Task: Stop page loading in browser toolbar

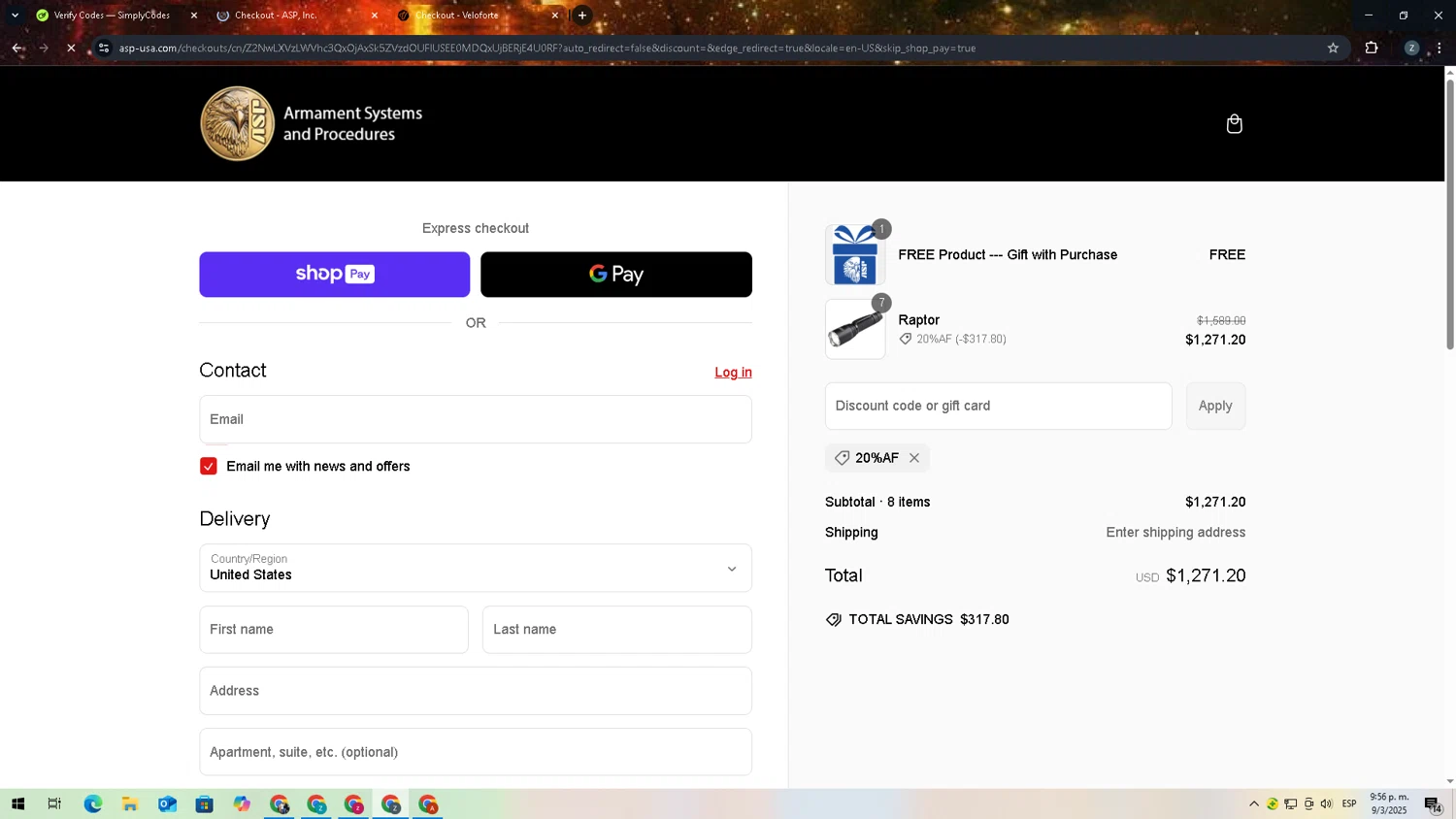Action: click(x=71, y=48)
